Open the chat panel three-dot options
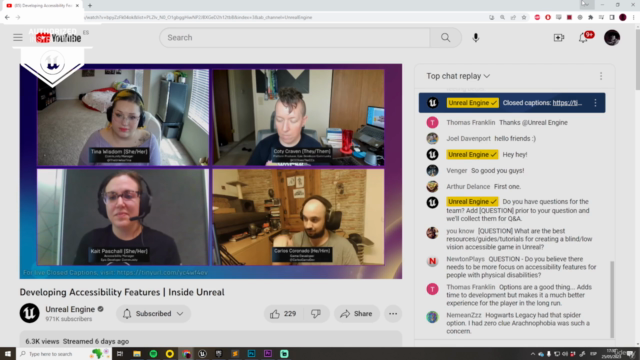This screenshot has height=360, width=640. [601, 76]
